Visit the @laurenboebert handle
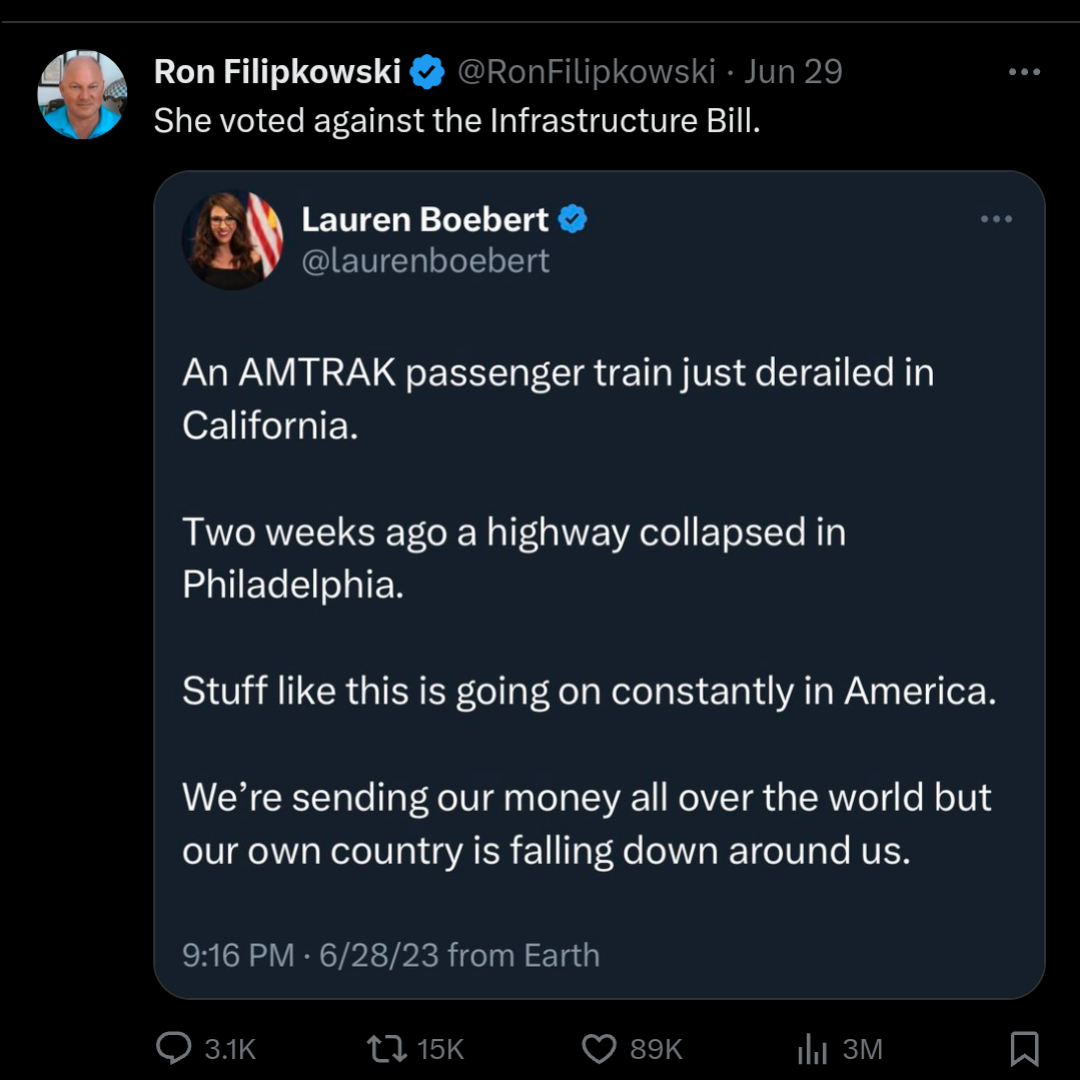Image resolution: width=1080 pixels, height=1080 pixels. [x=425, y=261]
